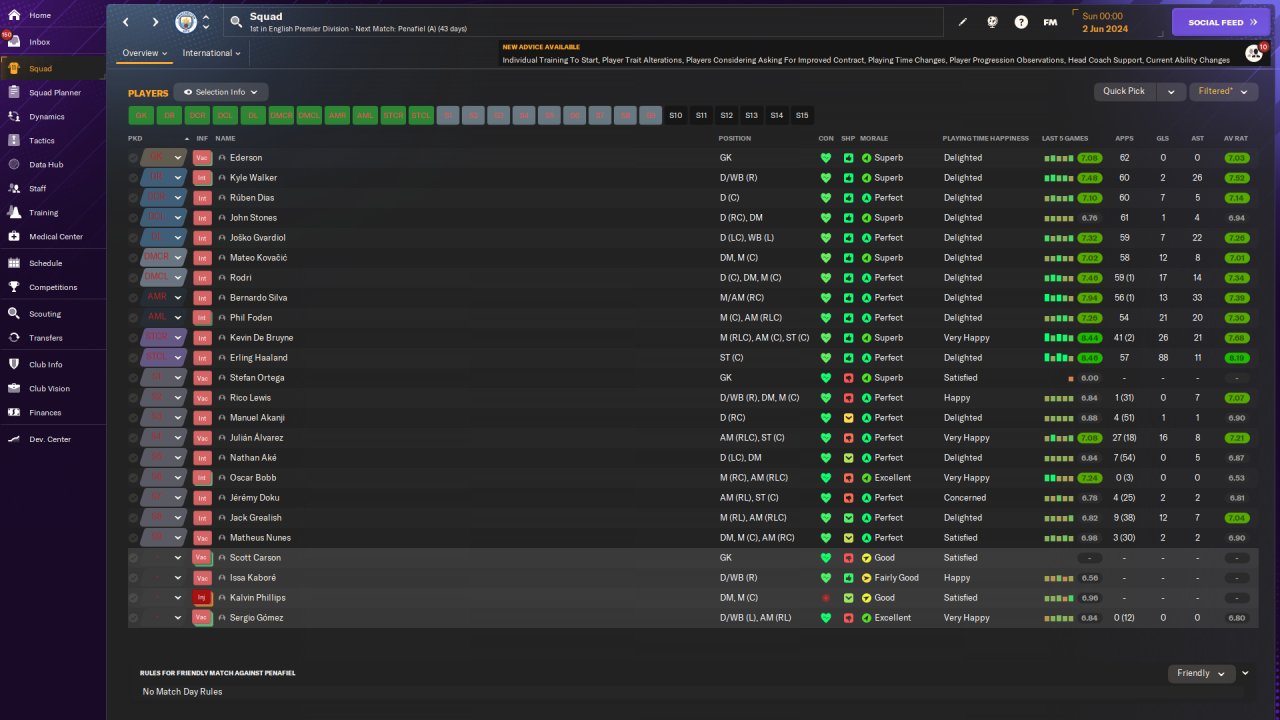Open Jack Grealish's player profile
1280x720 pixels.
coord(255,518)
